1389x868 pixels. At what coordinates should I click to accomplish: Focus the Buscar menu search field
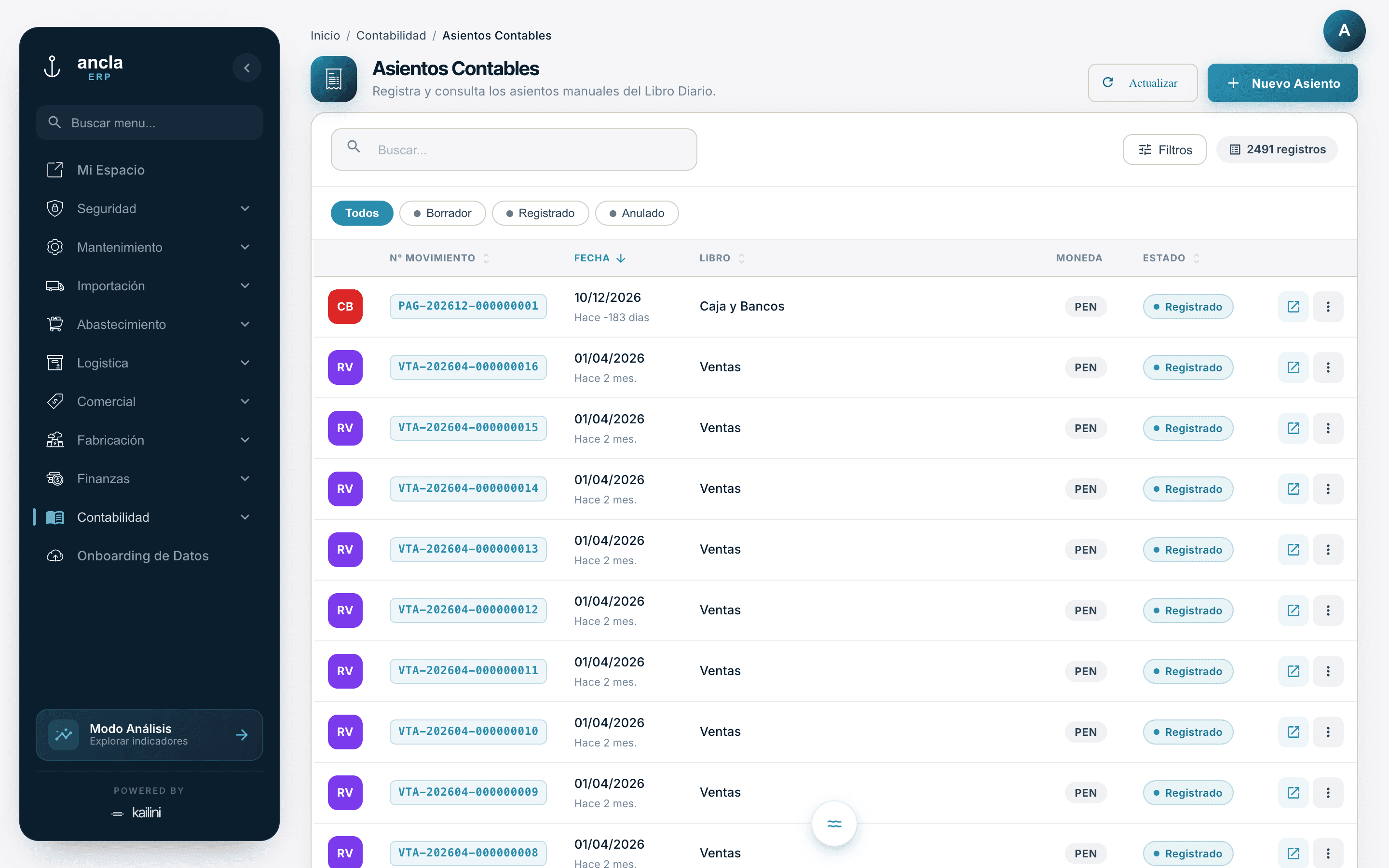click(149, 122)
